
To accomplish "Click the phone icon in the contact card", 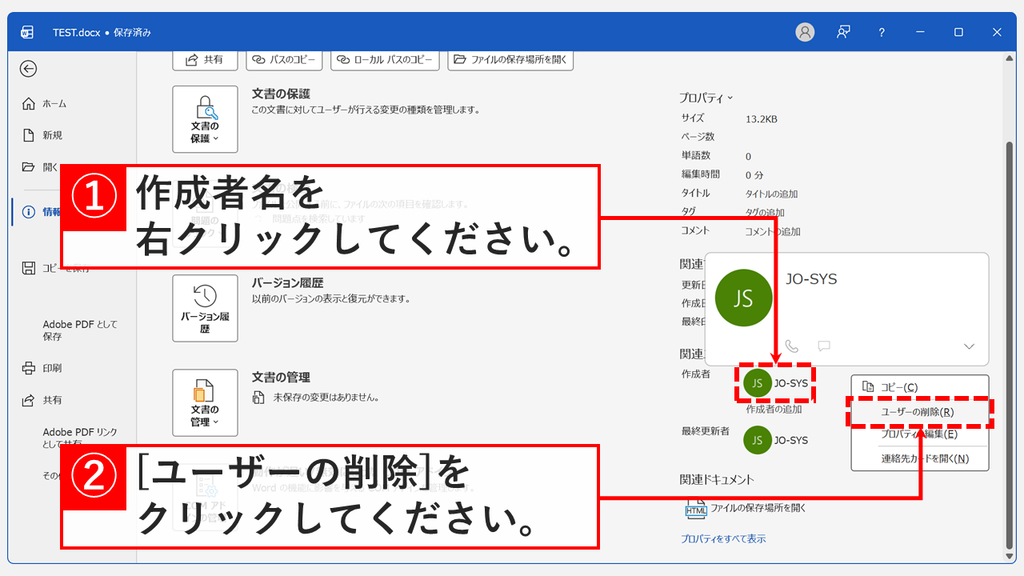I will tap(792, 346).
